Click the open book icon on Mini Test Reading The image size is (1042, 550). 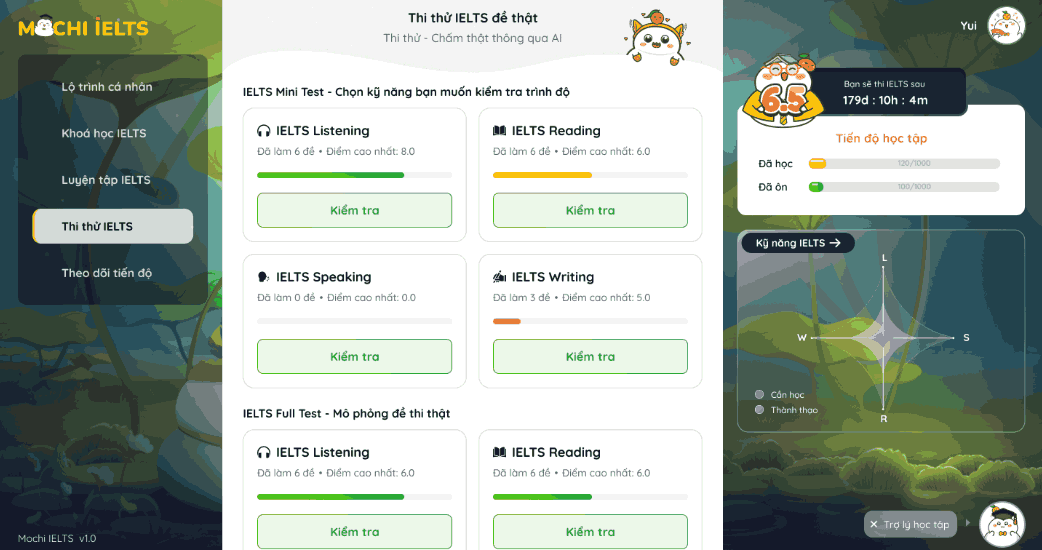[500, 131]
